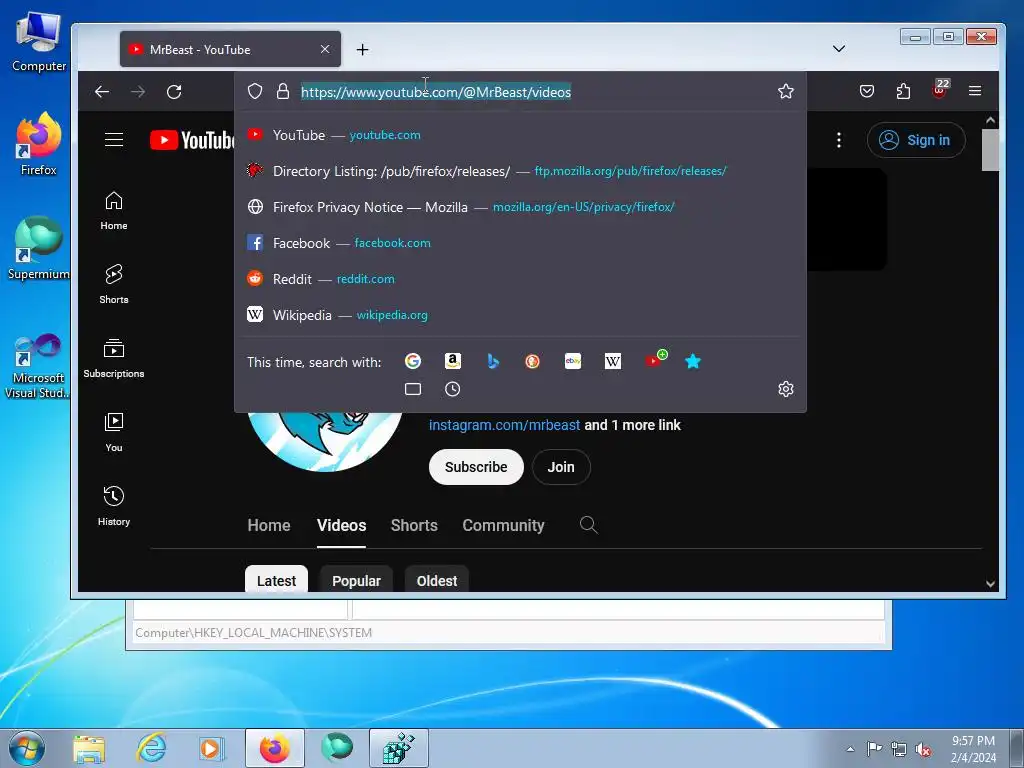Image resolution: width=1024 pixels, height=768 pixels.
Task: Search within the channel magnifier icon
Action: (x=588, y=524)
